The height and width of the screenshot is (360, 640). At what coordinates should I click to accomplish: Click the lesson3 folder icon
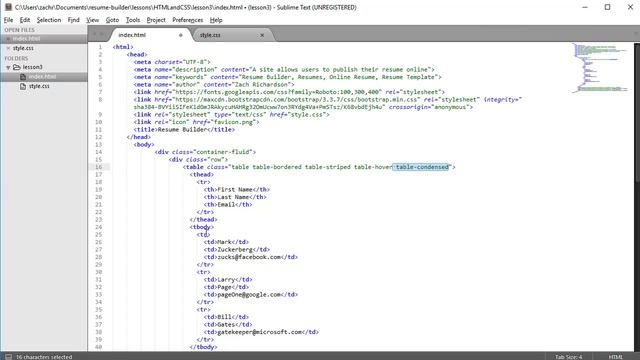pos(17,67)
